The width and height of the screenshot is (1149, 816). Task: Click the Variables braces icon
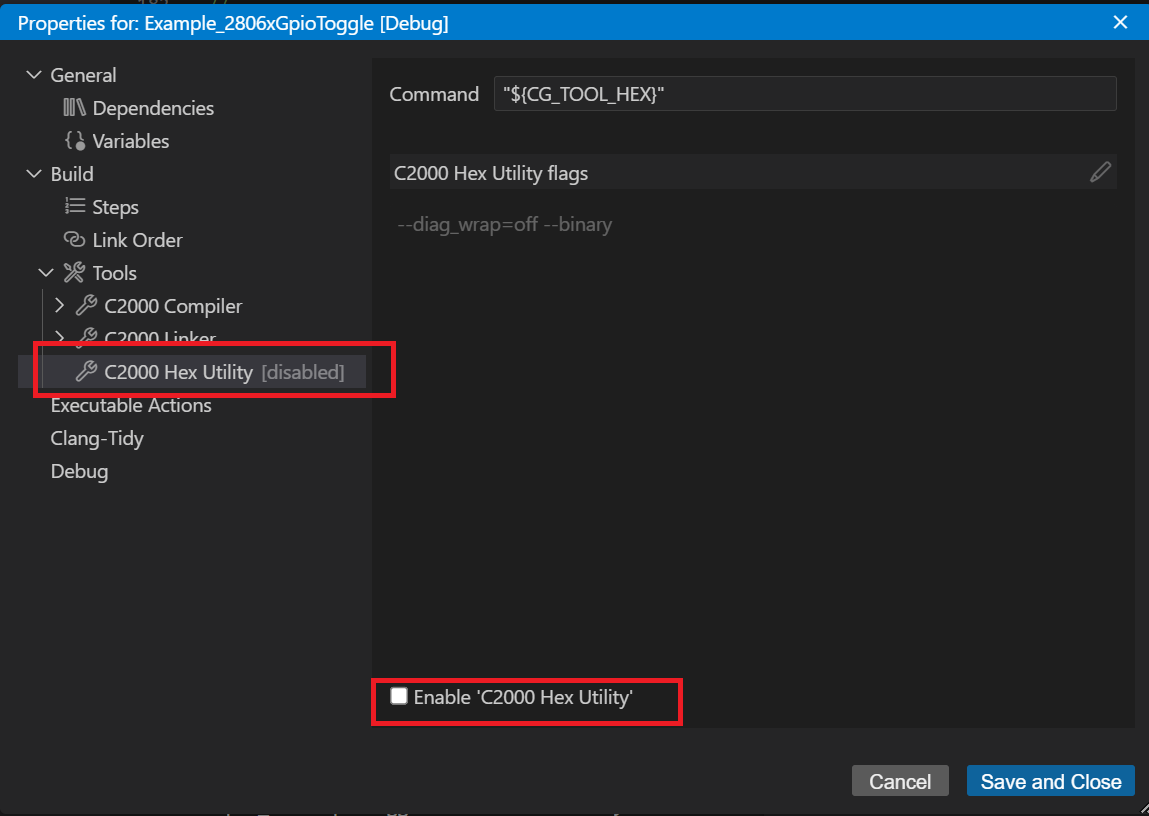click(x=74, y=141)
